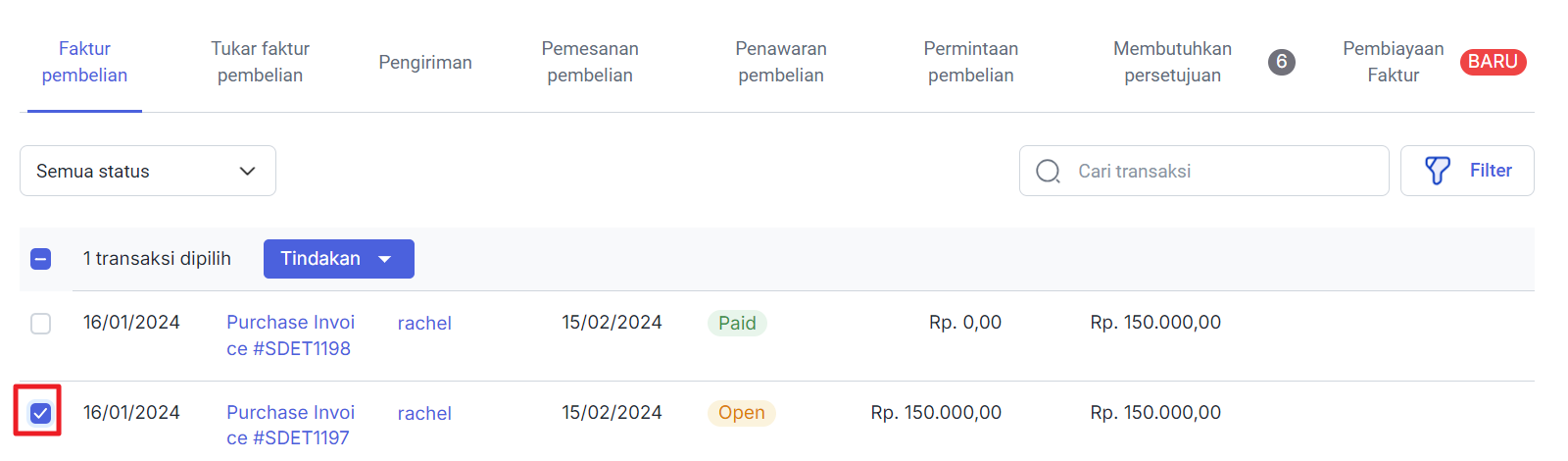Go to Pemesanan pembelian tab
This screenshot has width=1568, height=461.
590,62
